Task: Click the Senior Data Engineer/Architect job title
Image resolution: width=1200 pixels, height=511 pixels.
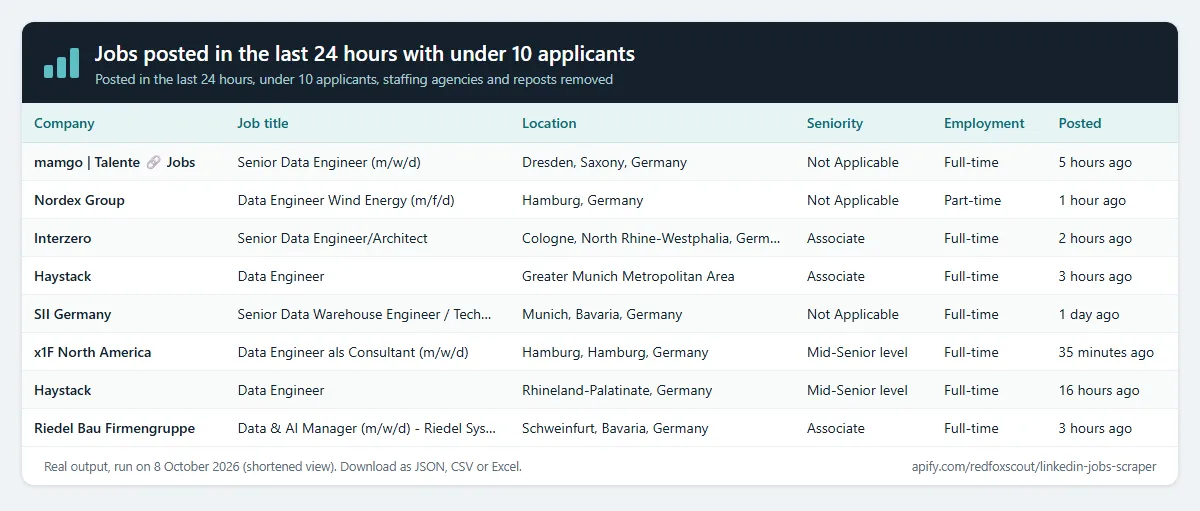Action: coord(332,238)
